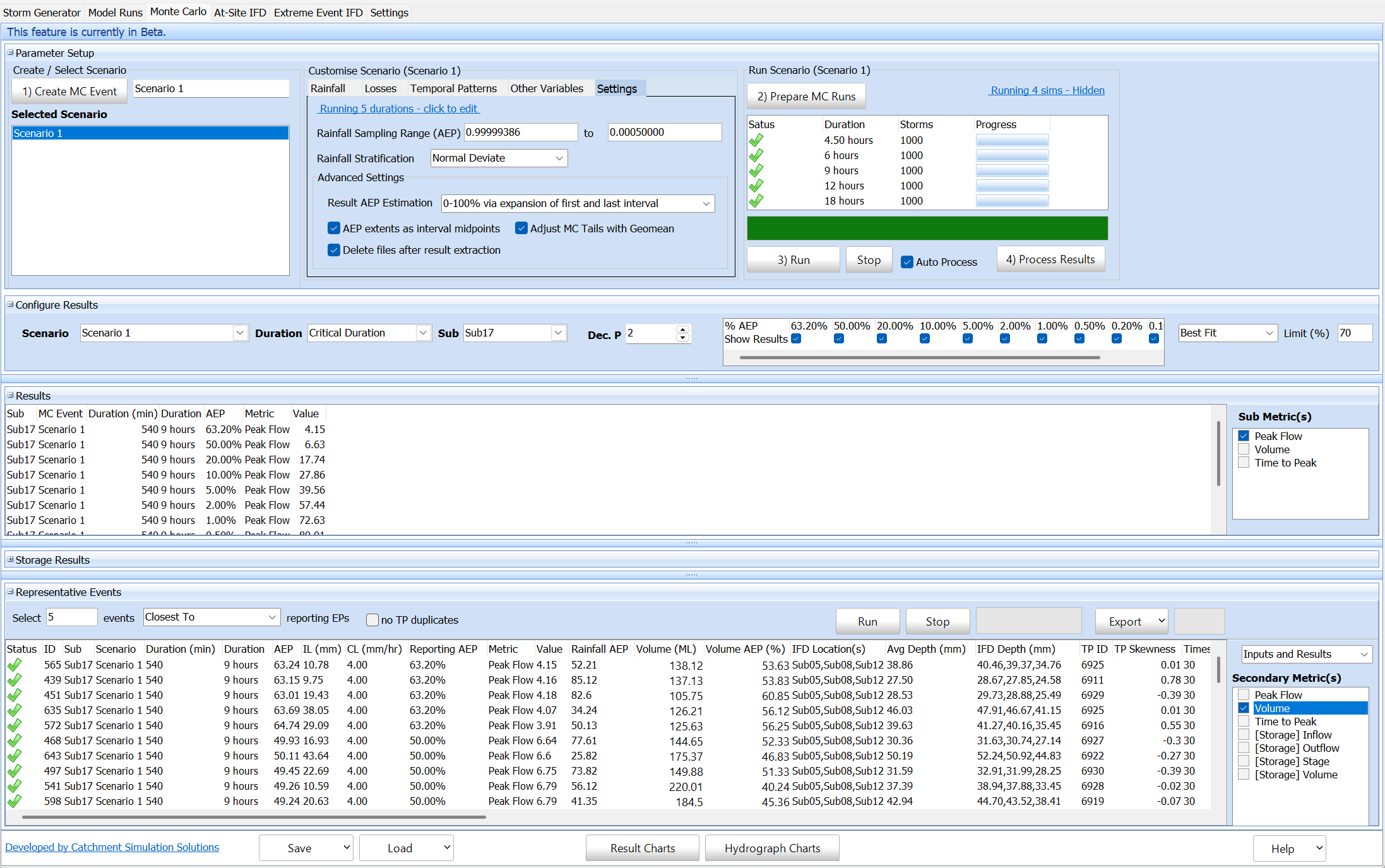Open the Best Fit dropdown

pyautogui.click(x=1269, y=333)
